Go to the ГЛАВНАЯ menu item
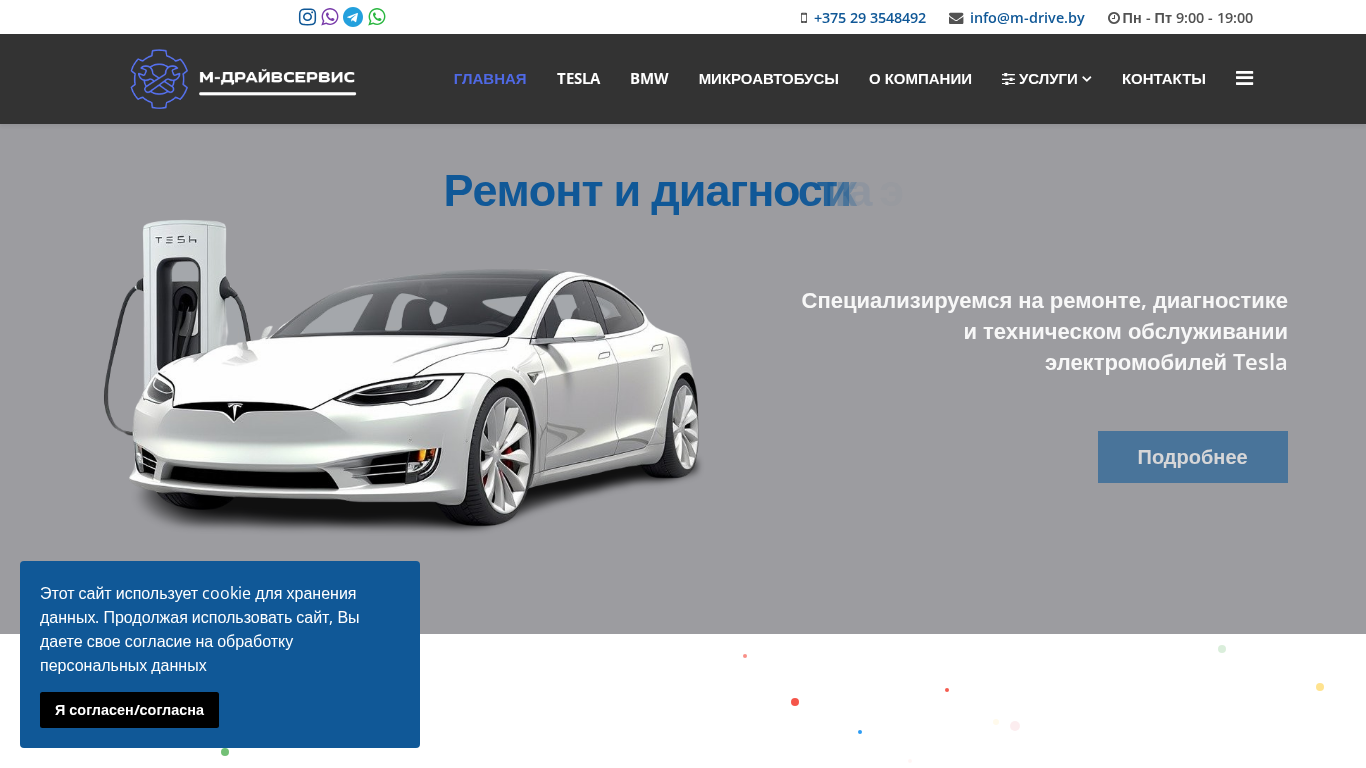The height and width of the screenshot is (768, 1366). click(490, 79)
